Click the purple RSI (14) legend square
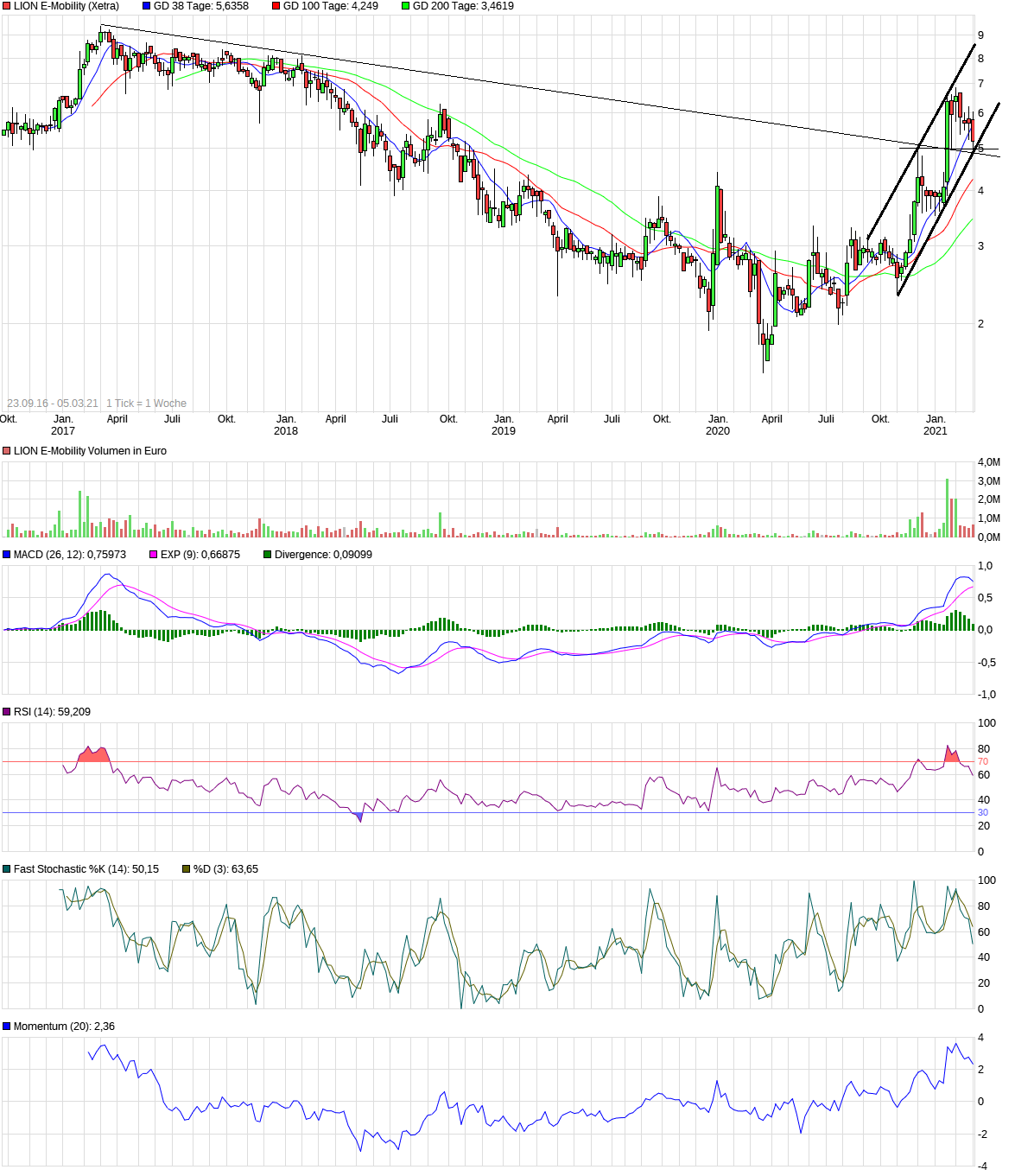The image size is (1015, 1176). point(7,712)
